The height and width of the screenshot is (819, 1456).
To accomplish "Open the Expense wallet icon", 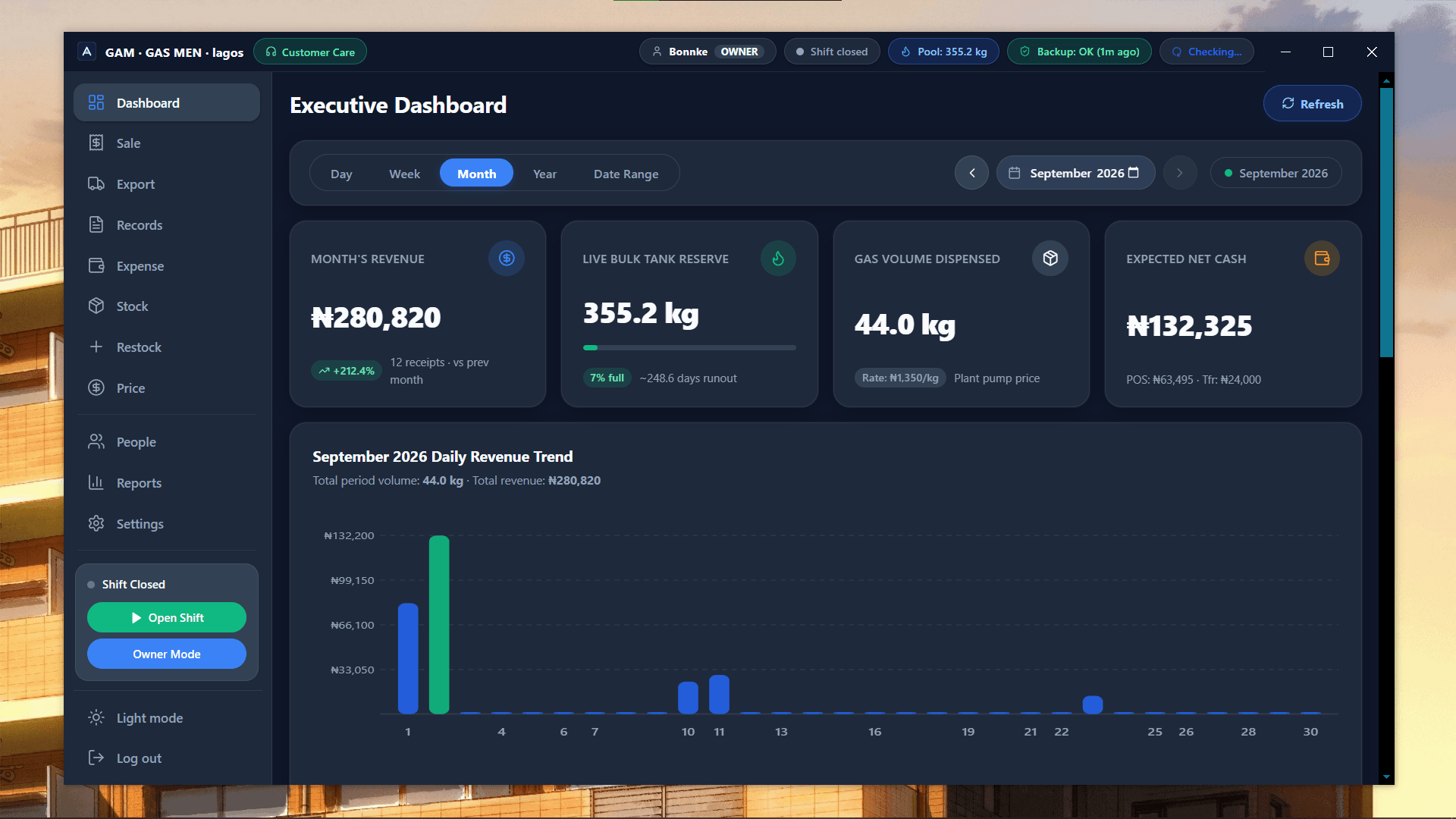I will [96, 266].
